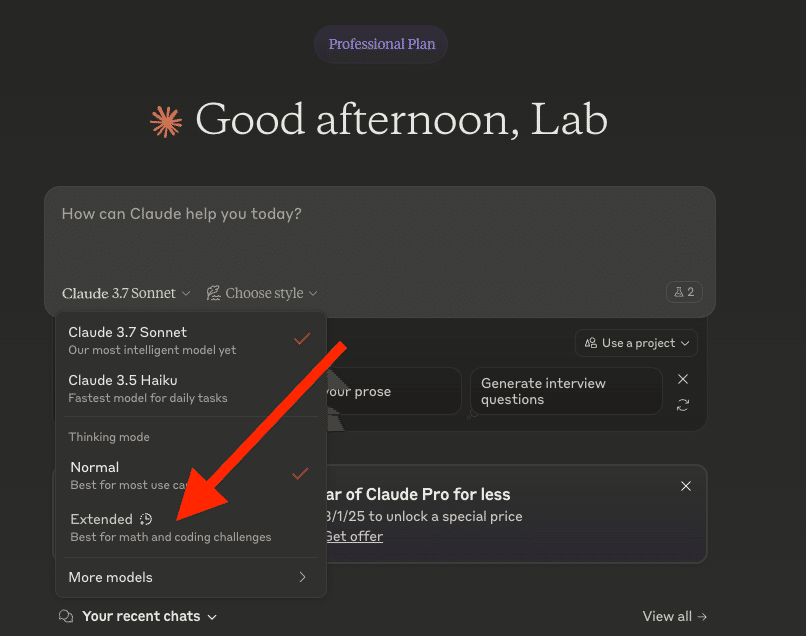This screenshot has width=806, height=636.
Task: Click the Get offer link
Action: tap(353, 536)
